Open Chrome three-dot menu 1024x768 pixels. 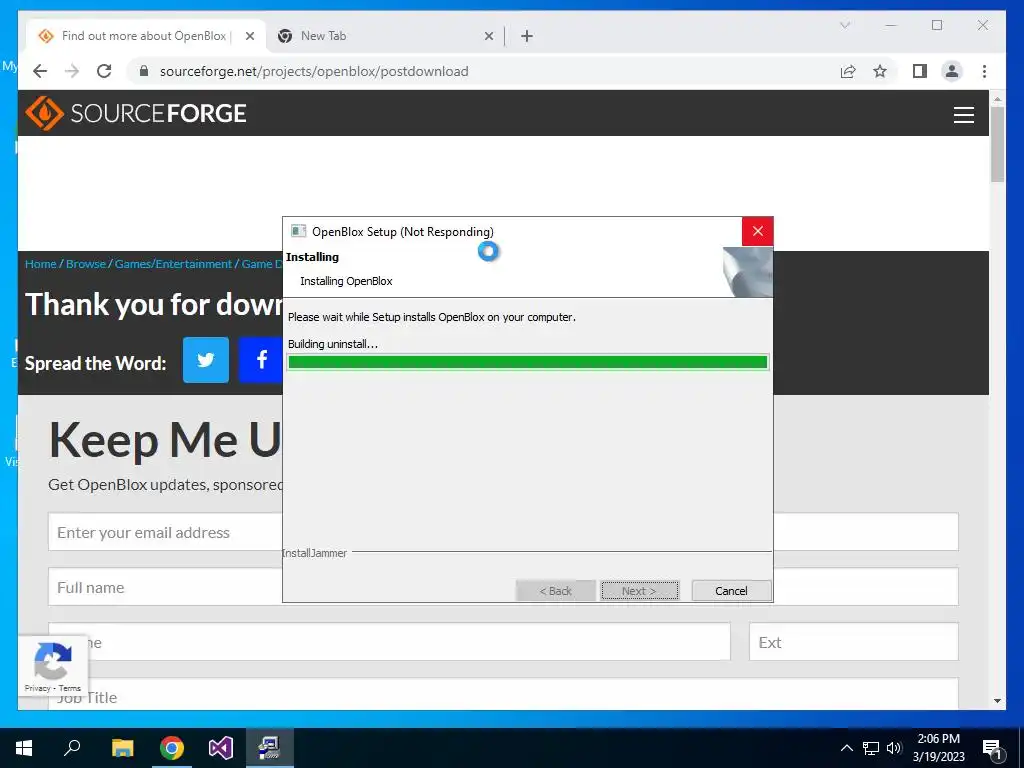984,71
